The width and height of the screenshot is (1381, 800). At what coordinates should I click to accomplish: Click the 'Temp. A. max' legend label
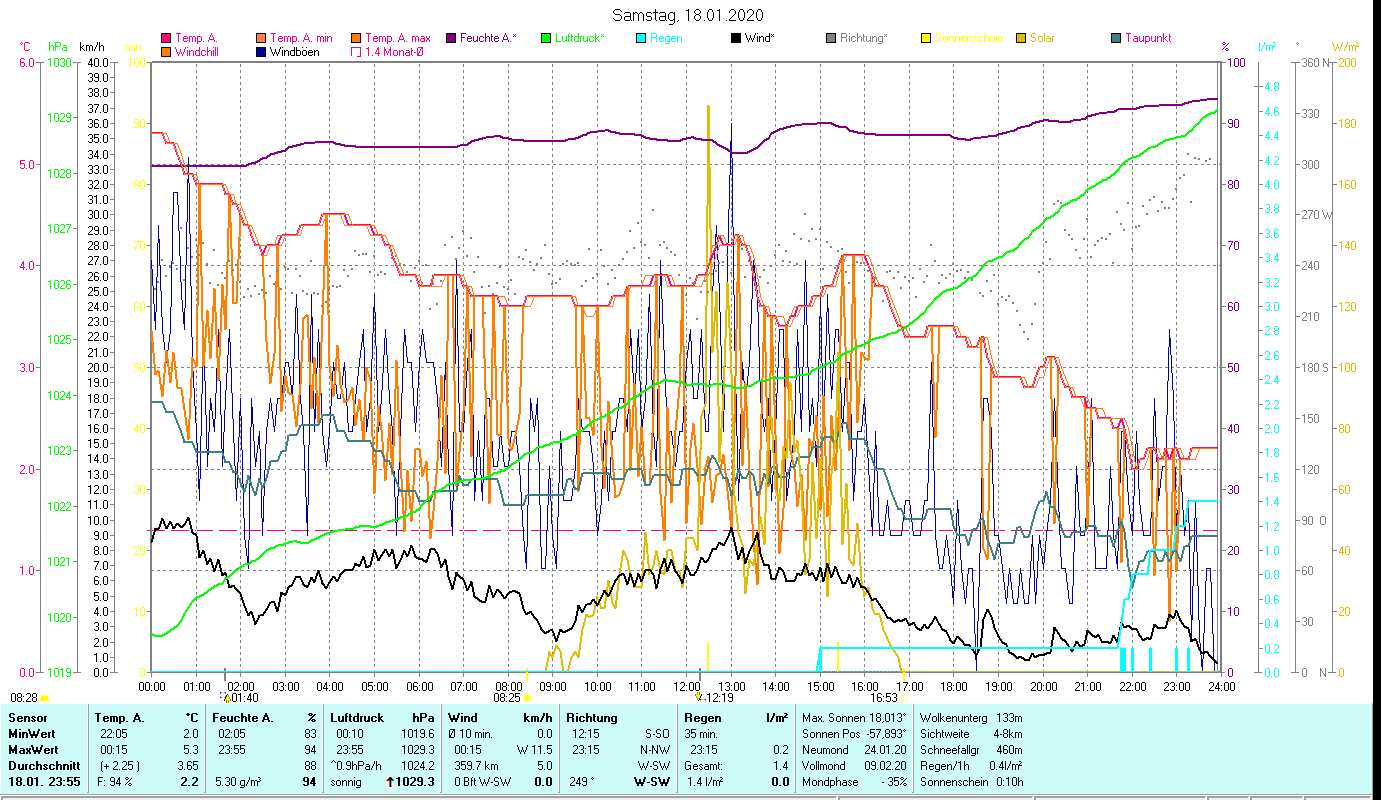[x=398, y=38]
